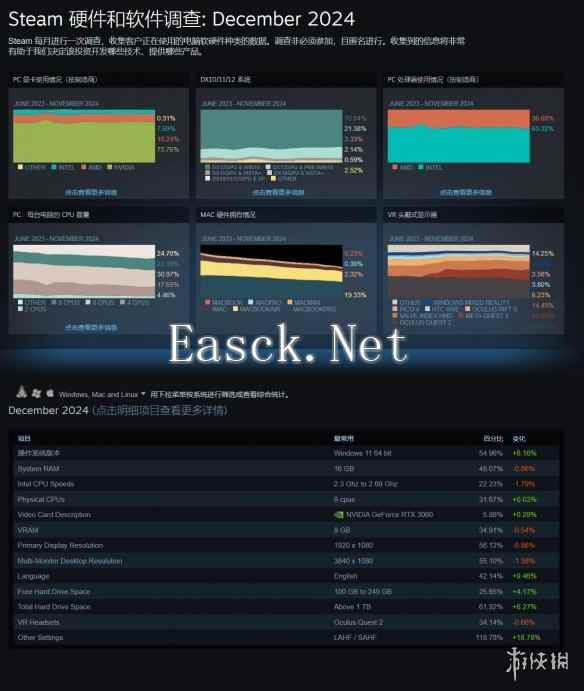
Task: Expand the Physical CPUs row
Action: [x=287, y=499]
